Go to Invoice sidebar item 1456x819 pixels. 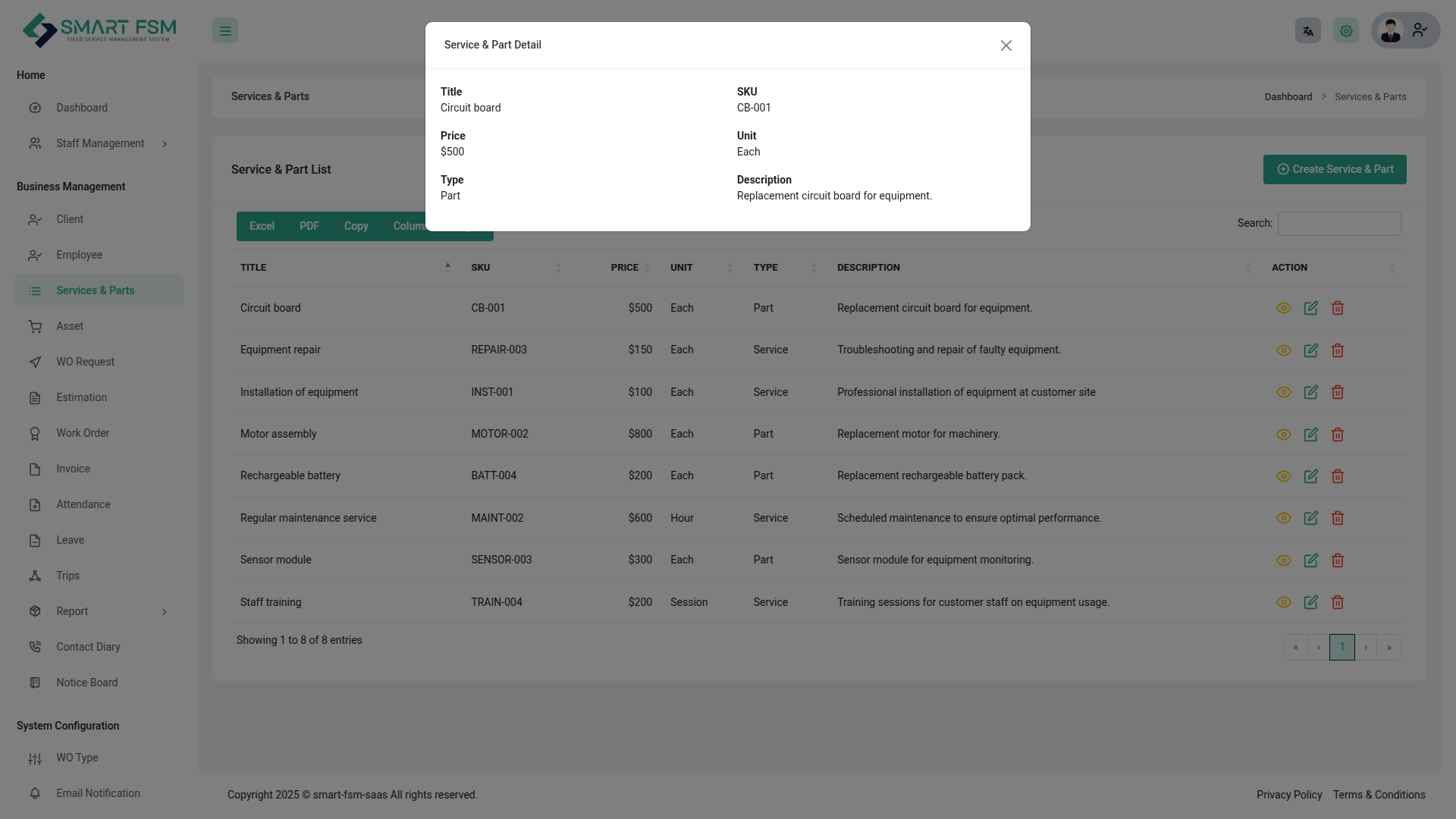73,469
